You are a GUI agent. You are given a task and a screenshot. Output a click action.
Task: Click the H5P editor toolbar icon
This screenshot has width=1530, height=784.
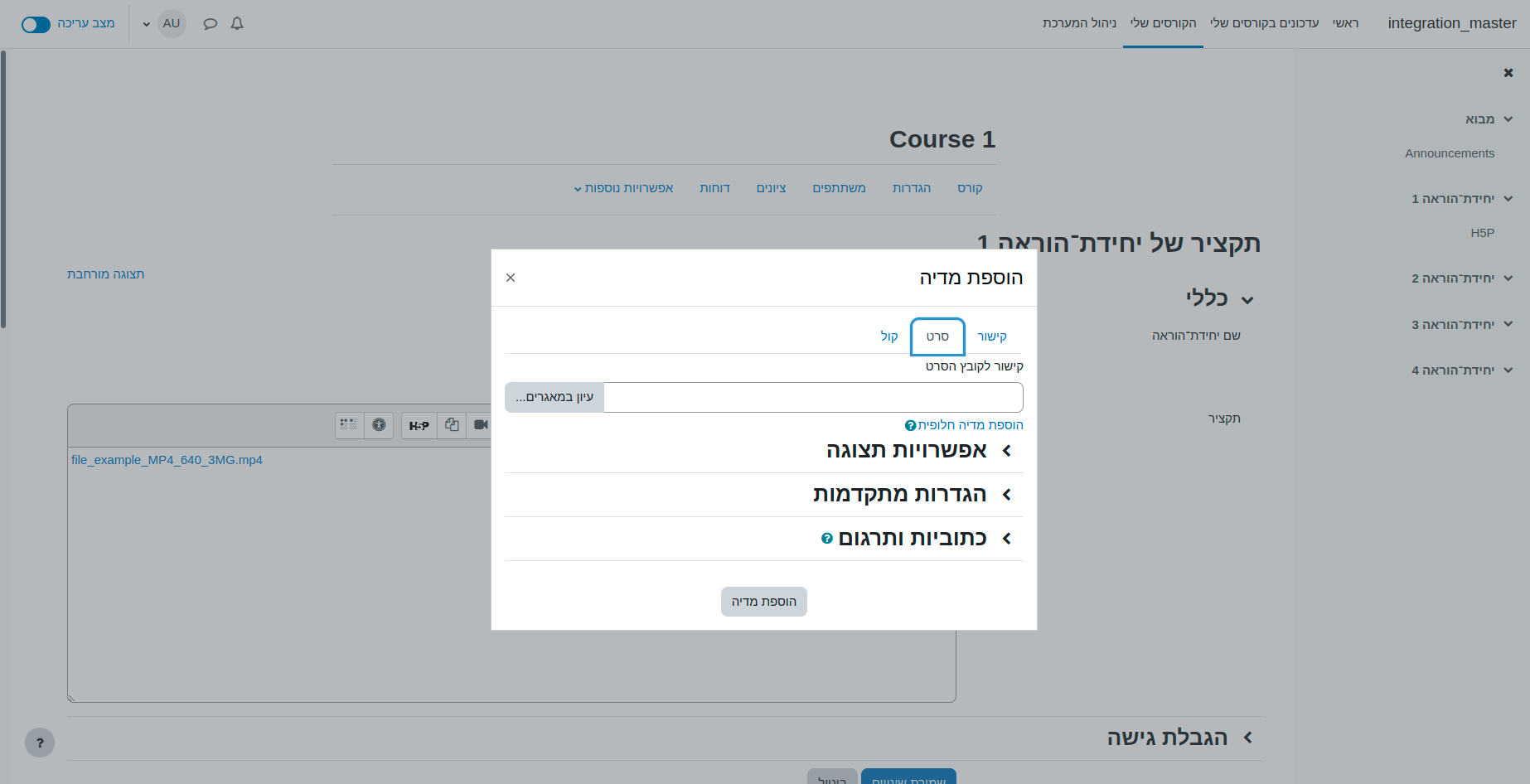pos(419,425)
